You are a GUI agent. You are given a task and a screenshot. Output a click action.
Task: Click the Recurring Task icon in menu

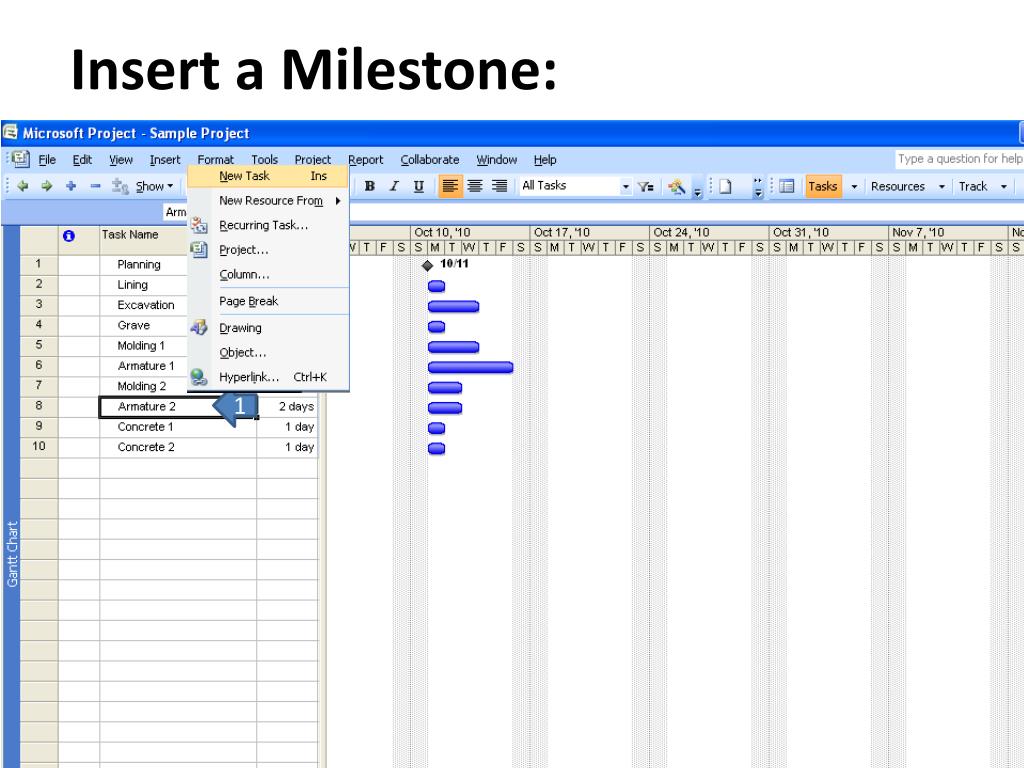click(x=199, y=225)
